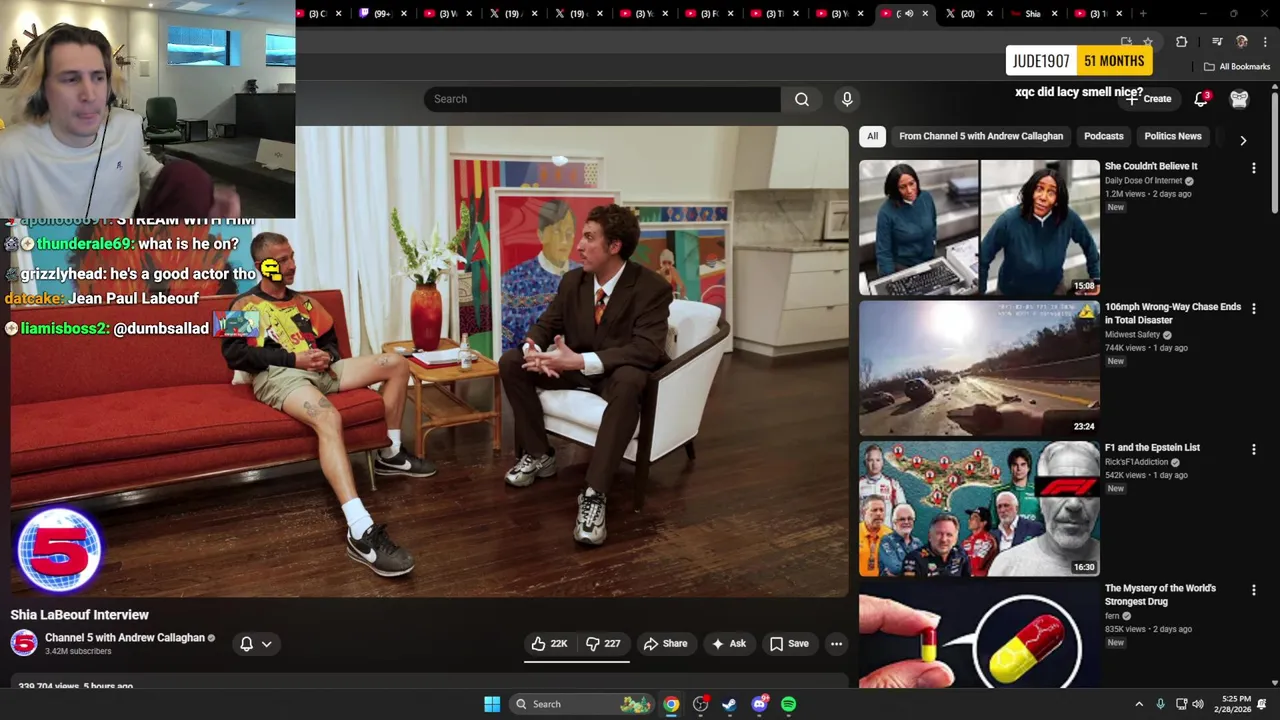Select the Politics News filter chip
The height and width of the screenshot is (720, 1280).
(x=1173, y=136)
